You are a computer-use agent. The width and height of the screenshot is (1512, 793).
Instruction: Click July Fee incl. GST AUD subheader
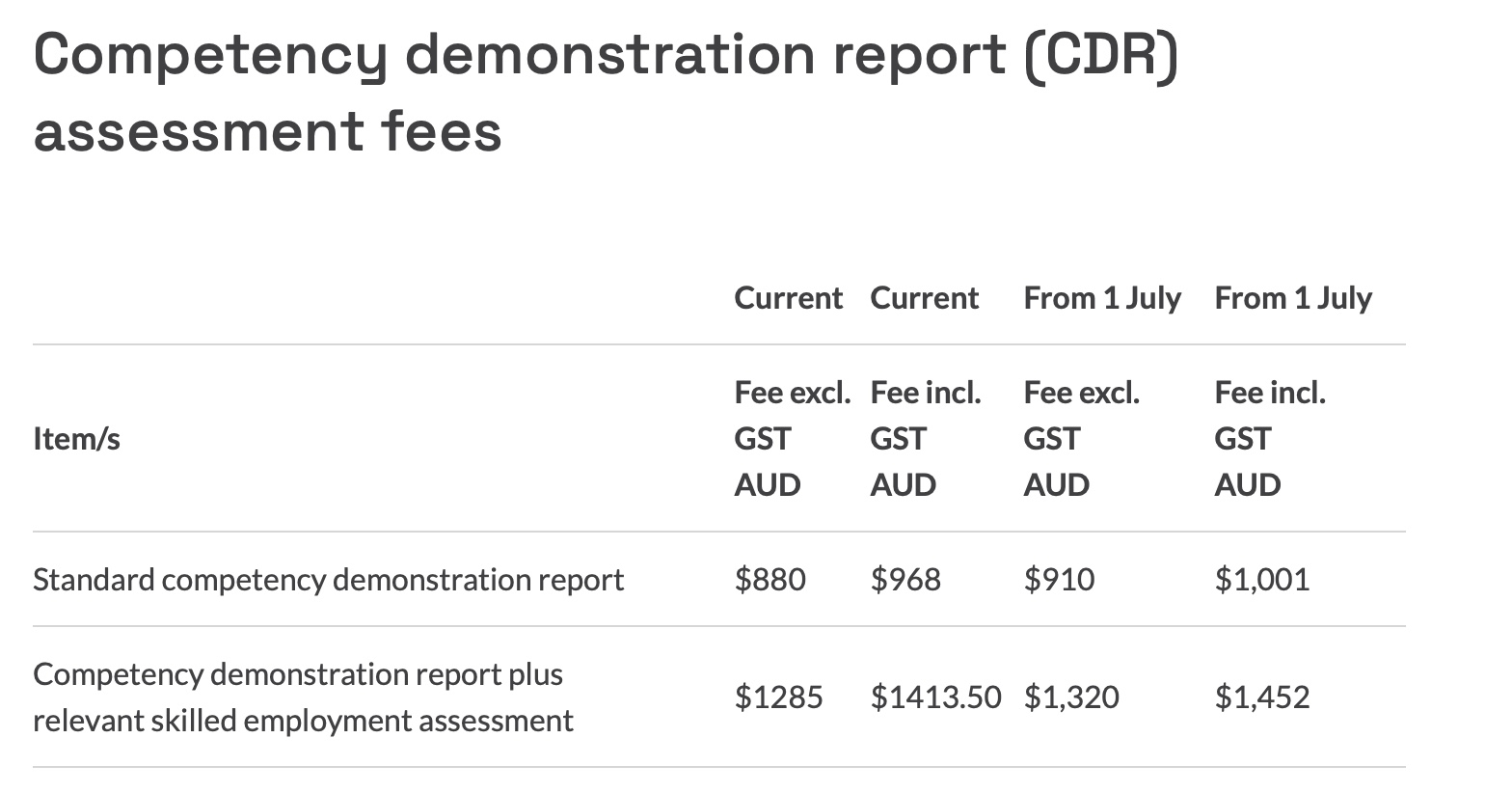pos(1269,439)
